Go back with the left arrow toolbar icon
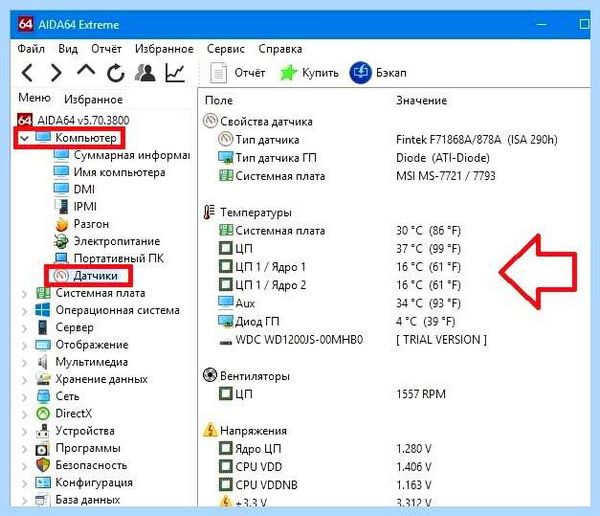The width and height of the screenshot is (600, 516). pos(27,72)
